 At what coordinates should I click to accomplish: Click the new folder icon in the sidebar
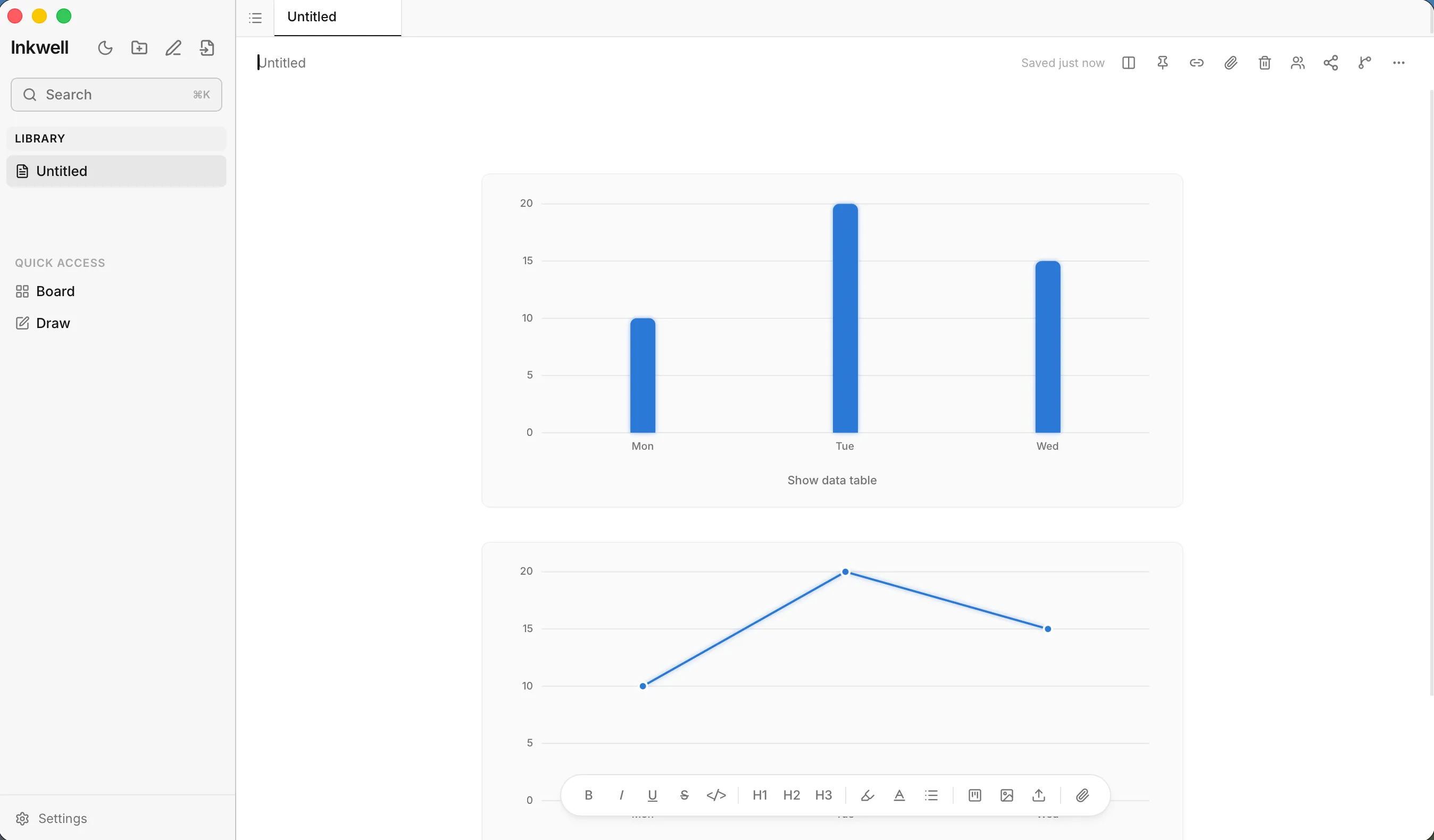139,48
